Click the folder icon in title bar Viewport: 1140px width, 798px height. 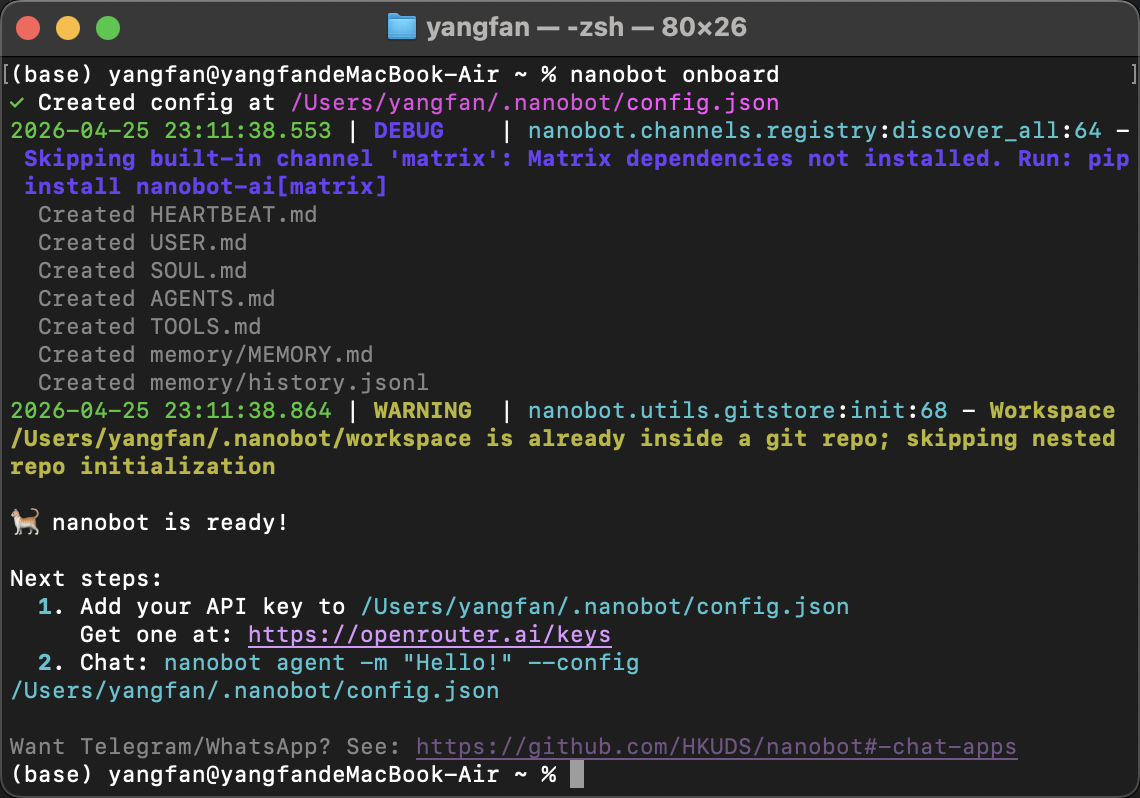click(401, 27)
